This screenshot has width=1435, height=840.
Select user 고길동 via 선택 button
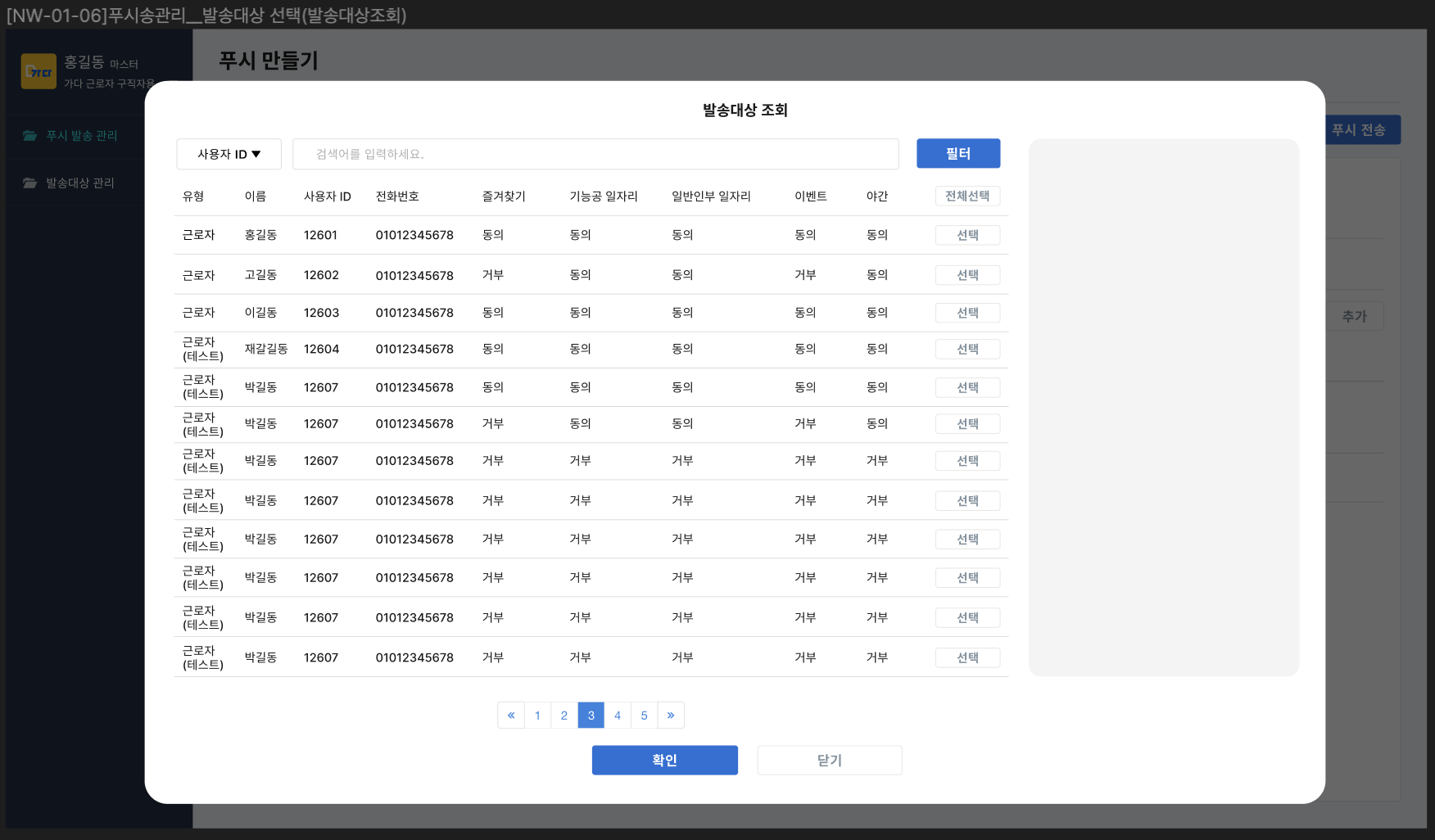point(967,275)
